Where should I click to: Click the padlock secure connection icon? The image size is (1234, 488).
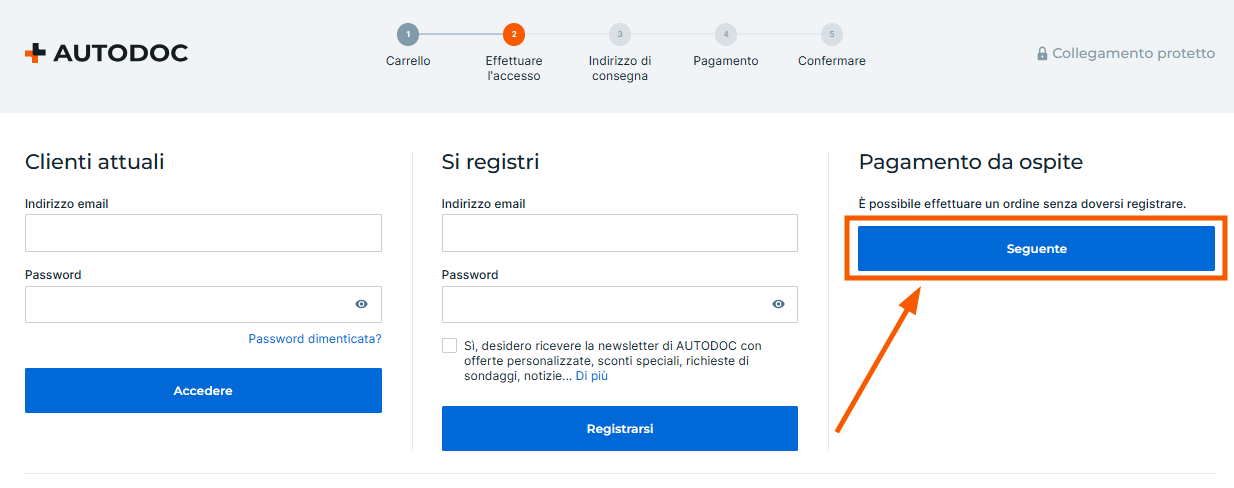click(x=1042, y=53)
